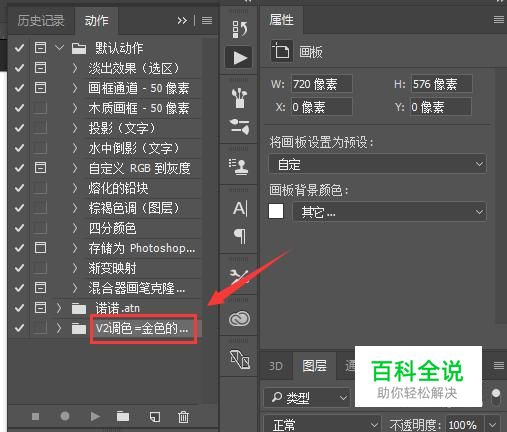Expand the 存储为 Photoshop action

pyautogui.click(x=75, y=248)
